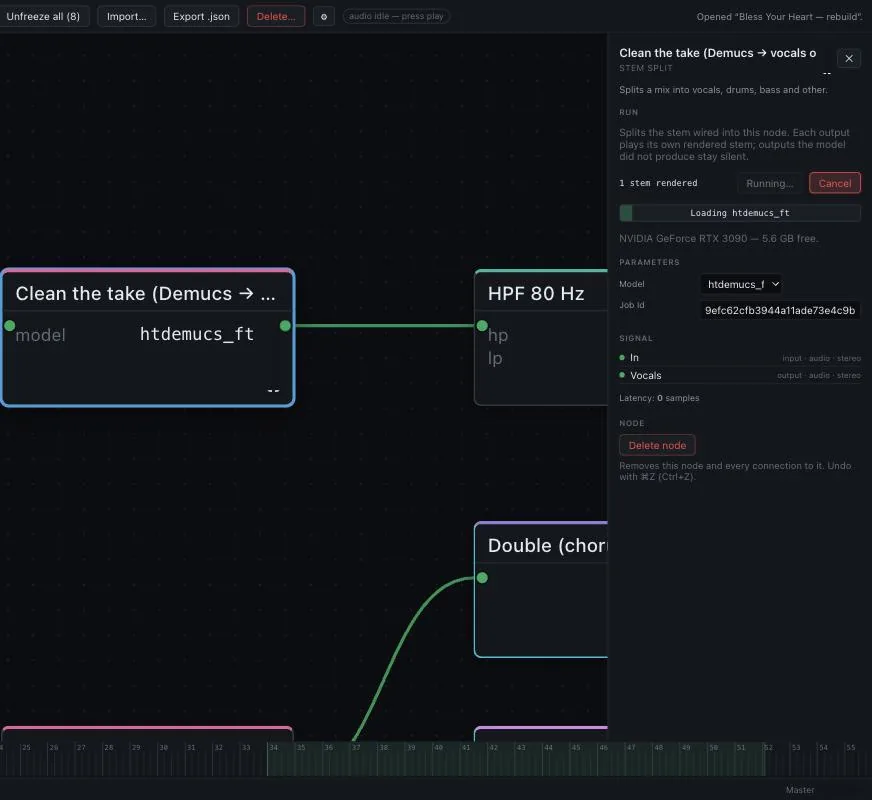Viewport: 872px width, 800px height.
Task: Click the red Delete... toolbar button
Action: coord(276,17)
